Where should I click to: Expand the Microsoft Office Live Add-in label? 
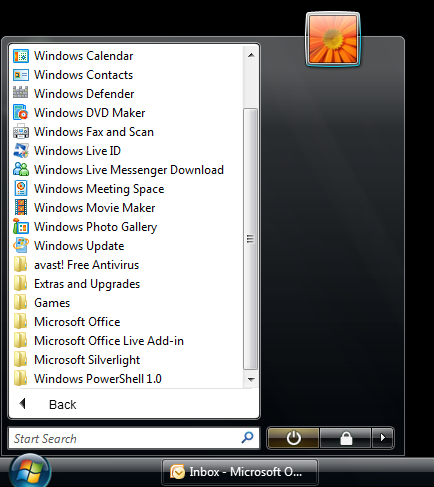click(x=109, y=341)
